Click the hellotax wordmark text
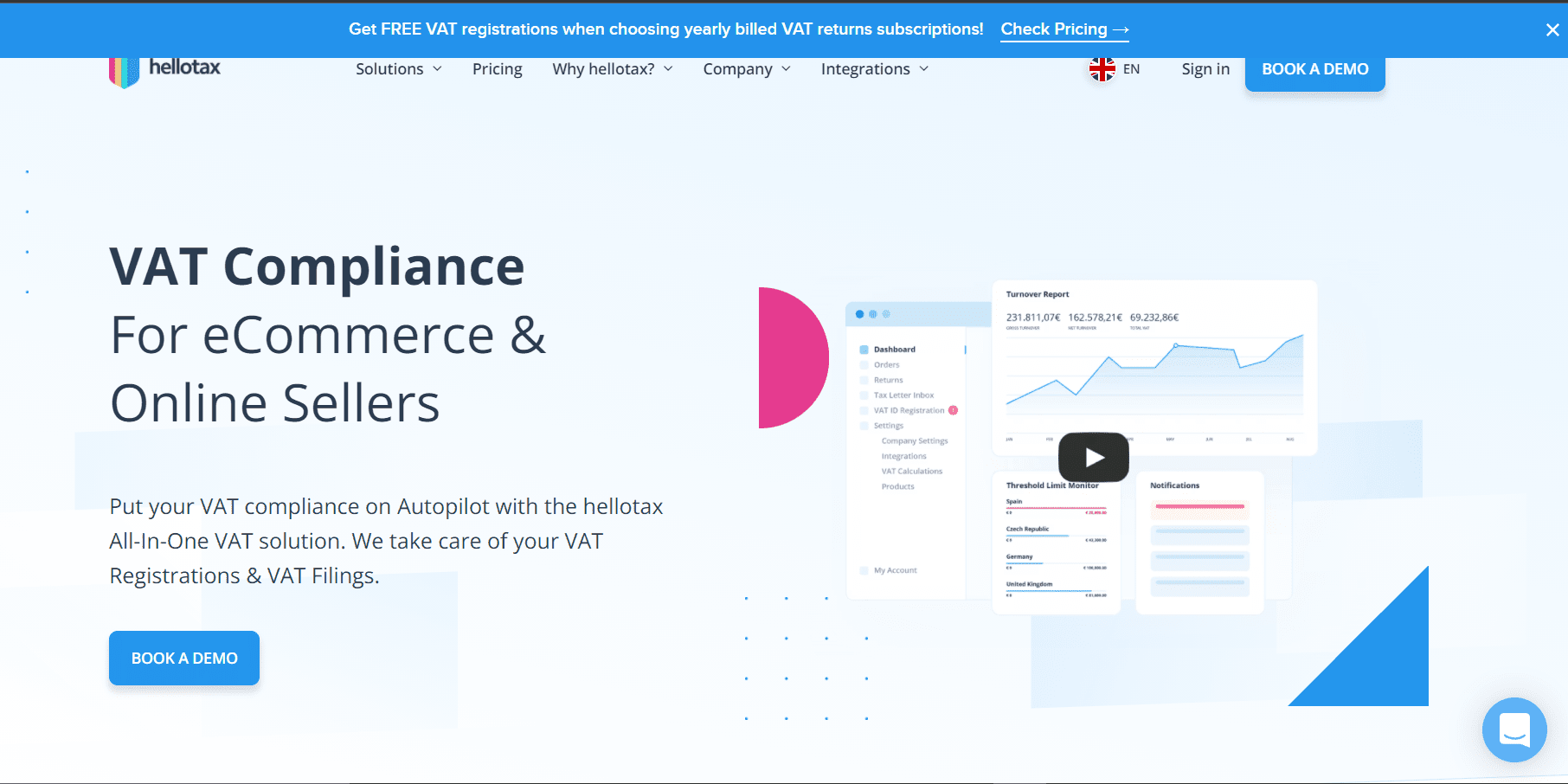The width and height of the screenshot is (1568, 784). click(184, 67)
